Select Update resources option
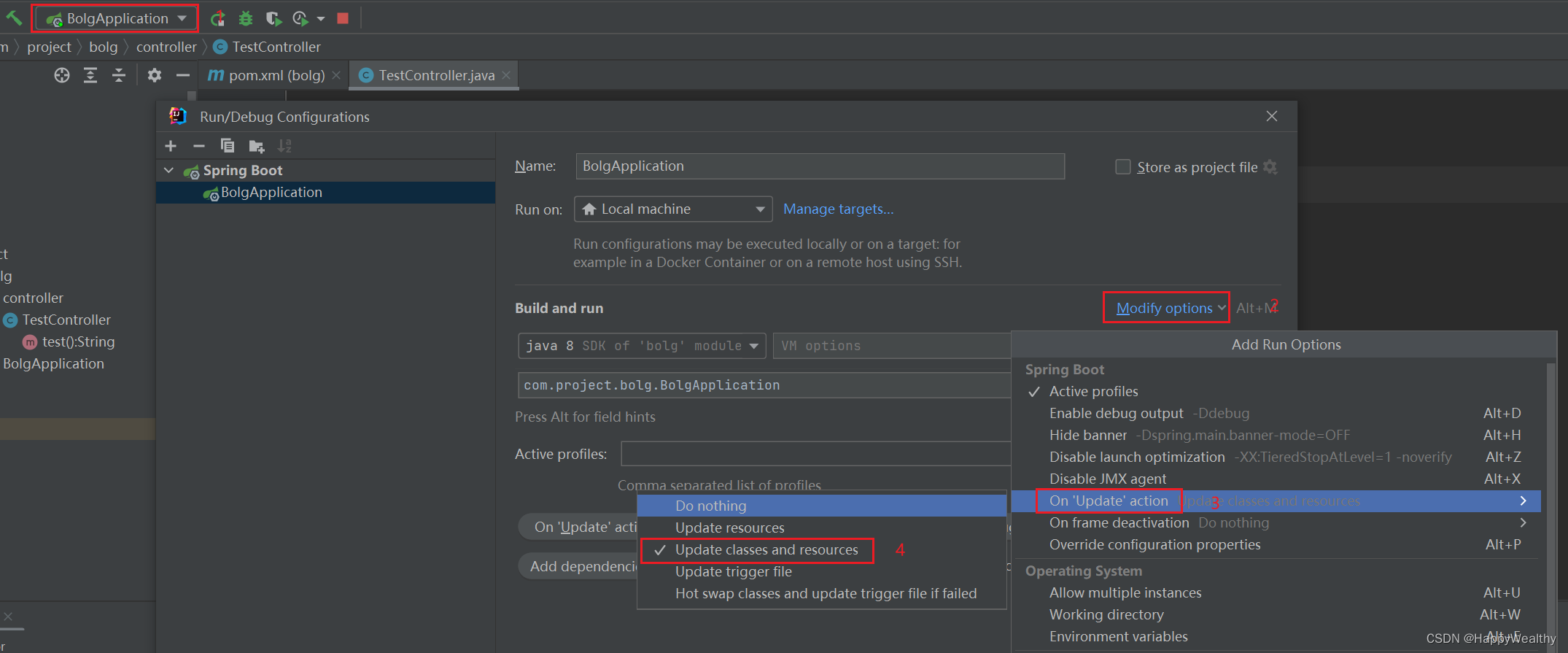1568x653 pixels. 822,528
